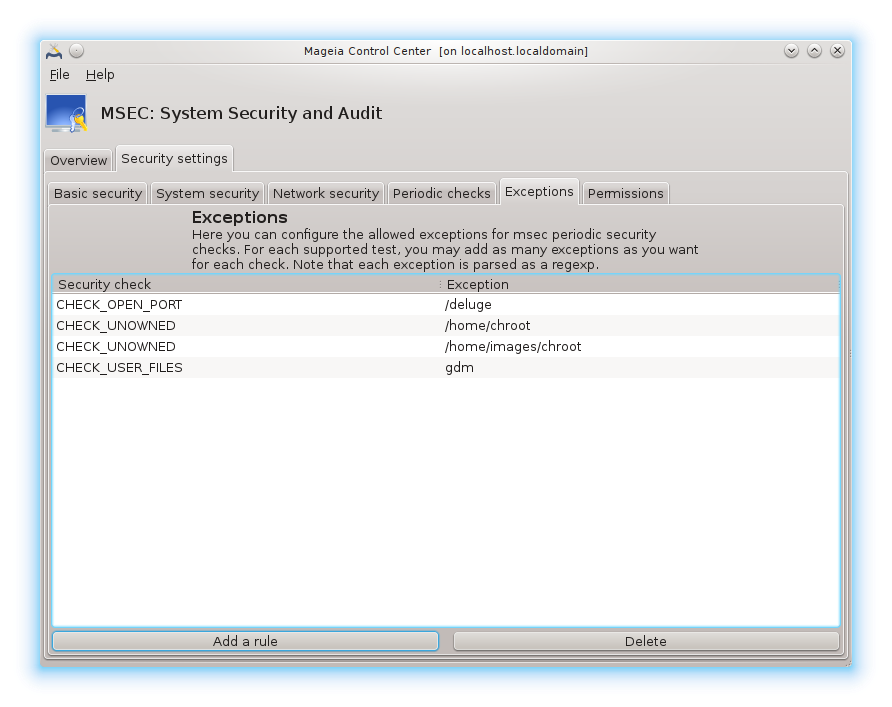The image size is (892, 707).
Task: Open the Help menu
Action: (100, 75)
